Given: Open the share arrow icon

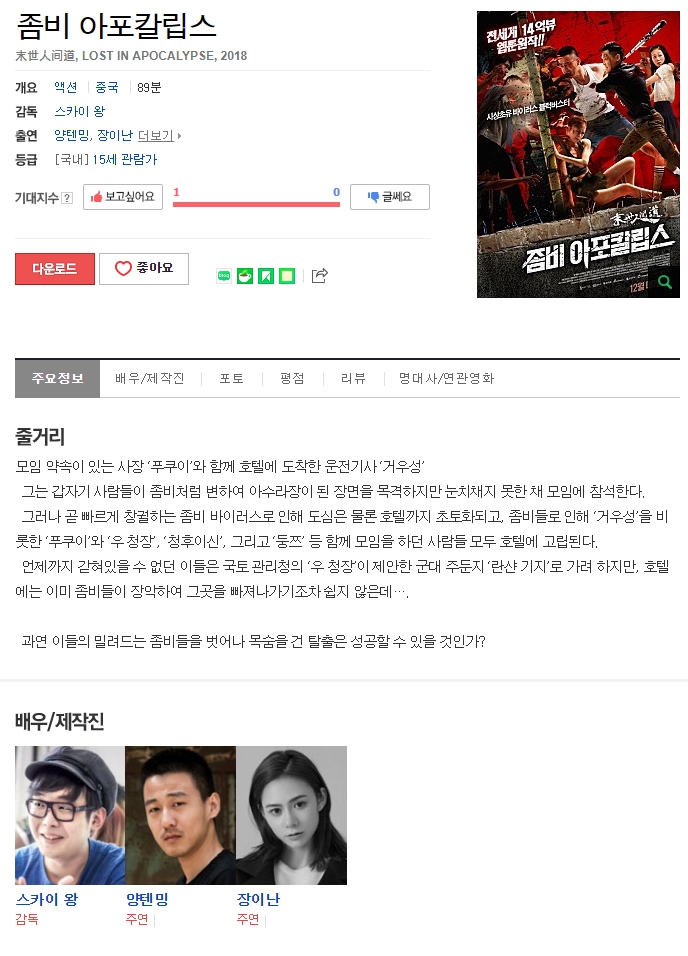Looking at the screenshot, I should pos(320,276).
